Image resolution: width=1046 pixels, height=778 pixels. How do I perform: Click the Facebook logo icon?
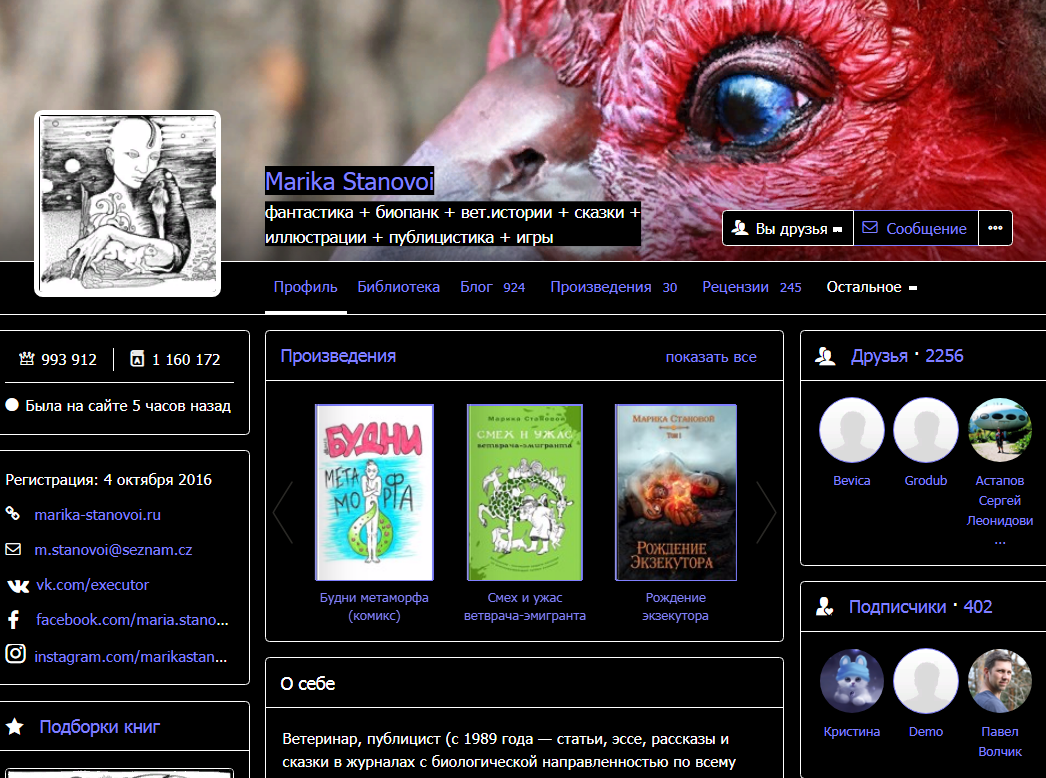[13, 620]
